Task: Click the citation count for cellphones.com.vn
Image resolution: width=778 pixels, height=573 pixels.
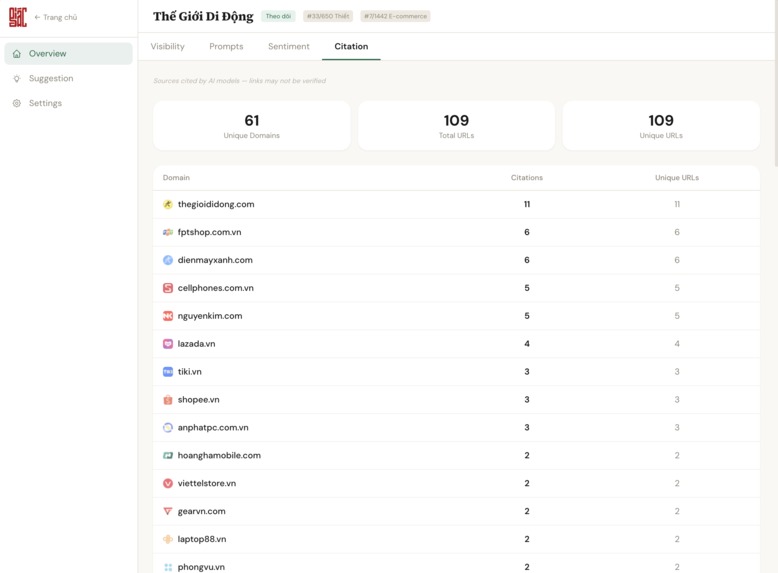Action: [527, 288]
